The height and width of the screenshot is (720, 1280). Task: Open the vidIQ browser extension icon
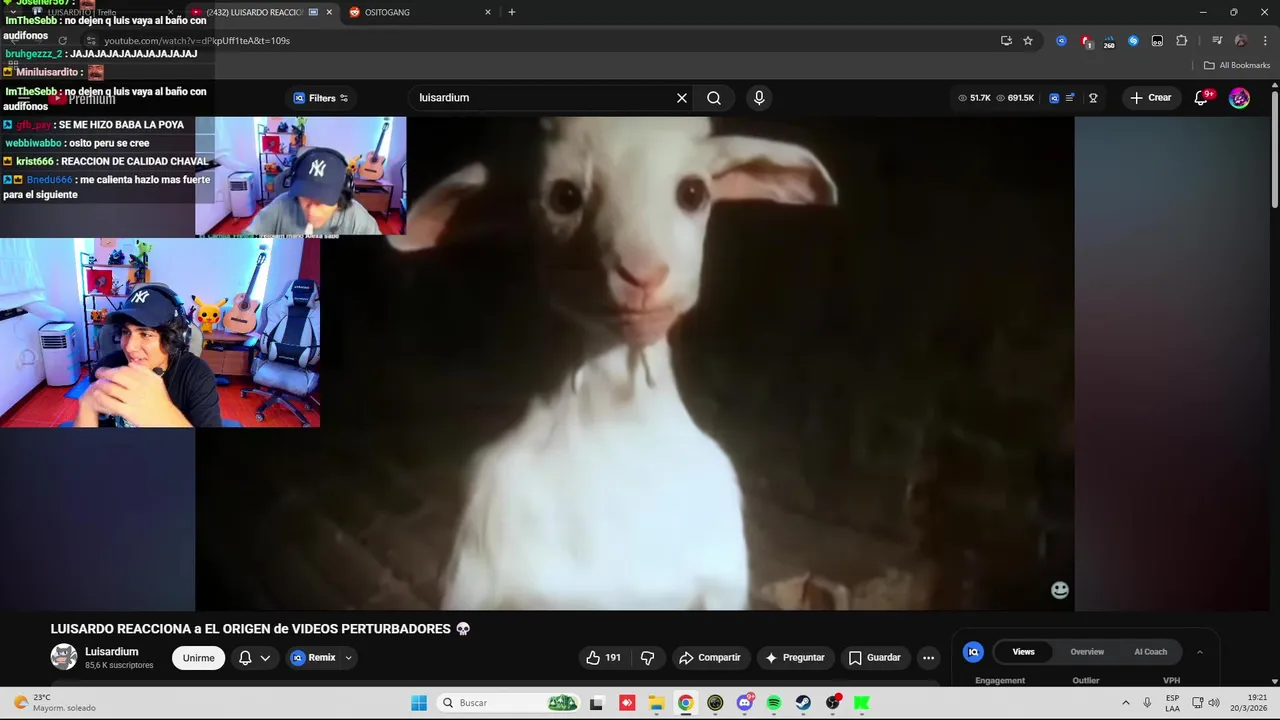point(1061,41)
